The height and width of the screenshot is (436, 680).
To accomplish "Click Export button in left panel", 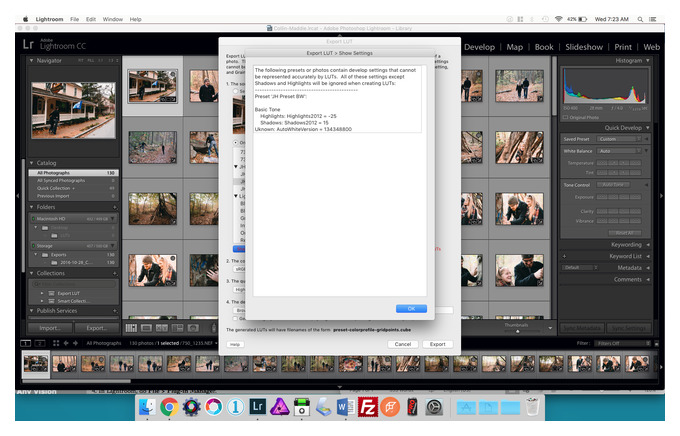I will [x=96, y=328].
